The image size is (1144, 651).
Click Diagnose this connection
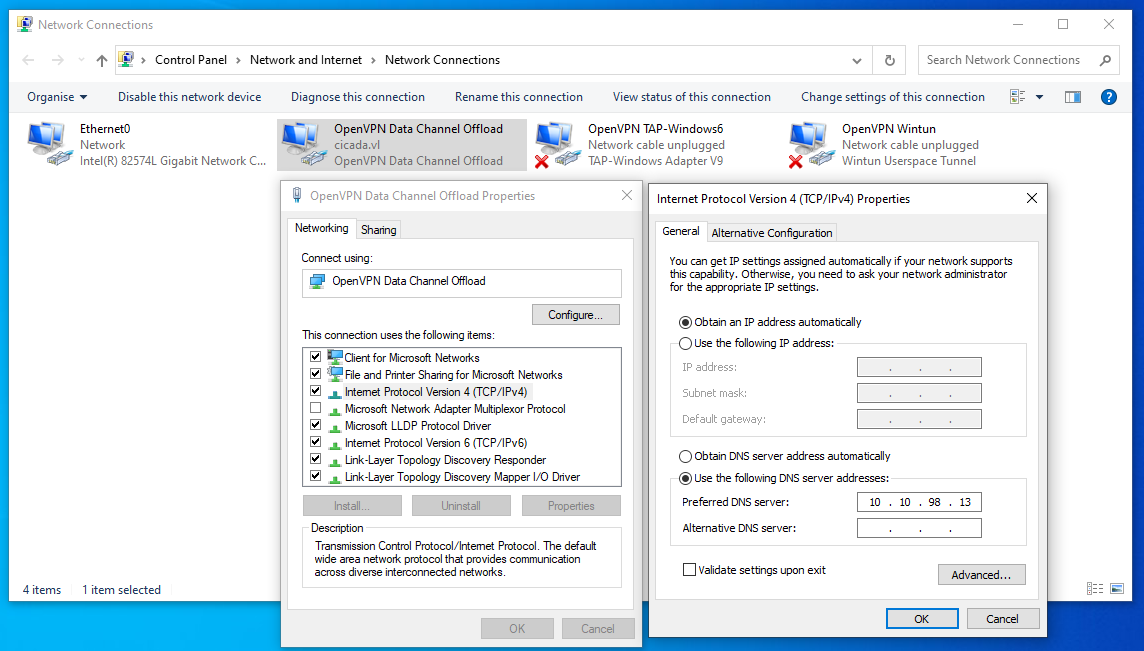coord(358,97)
